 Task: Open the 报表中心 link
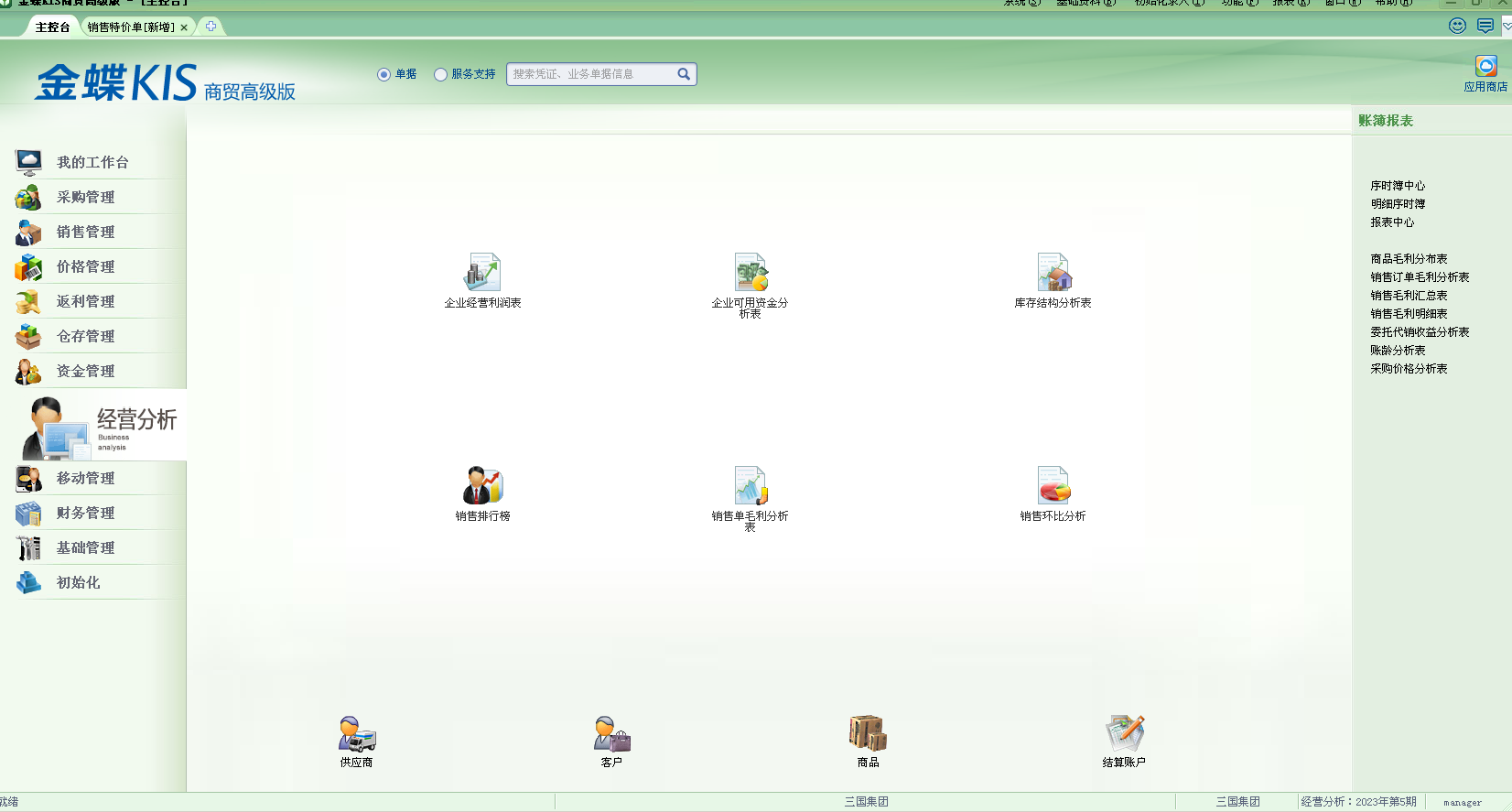coord(1392,222)
